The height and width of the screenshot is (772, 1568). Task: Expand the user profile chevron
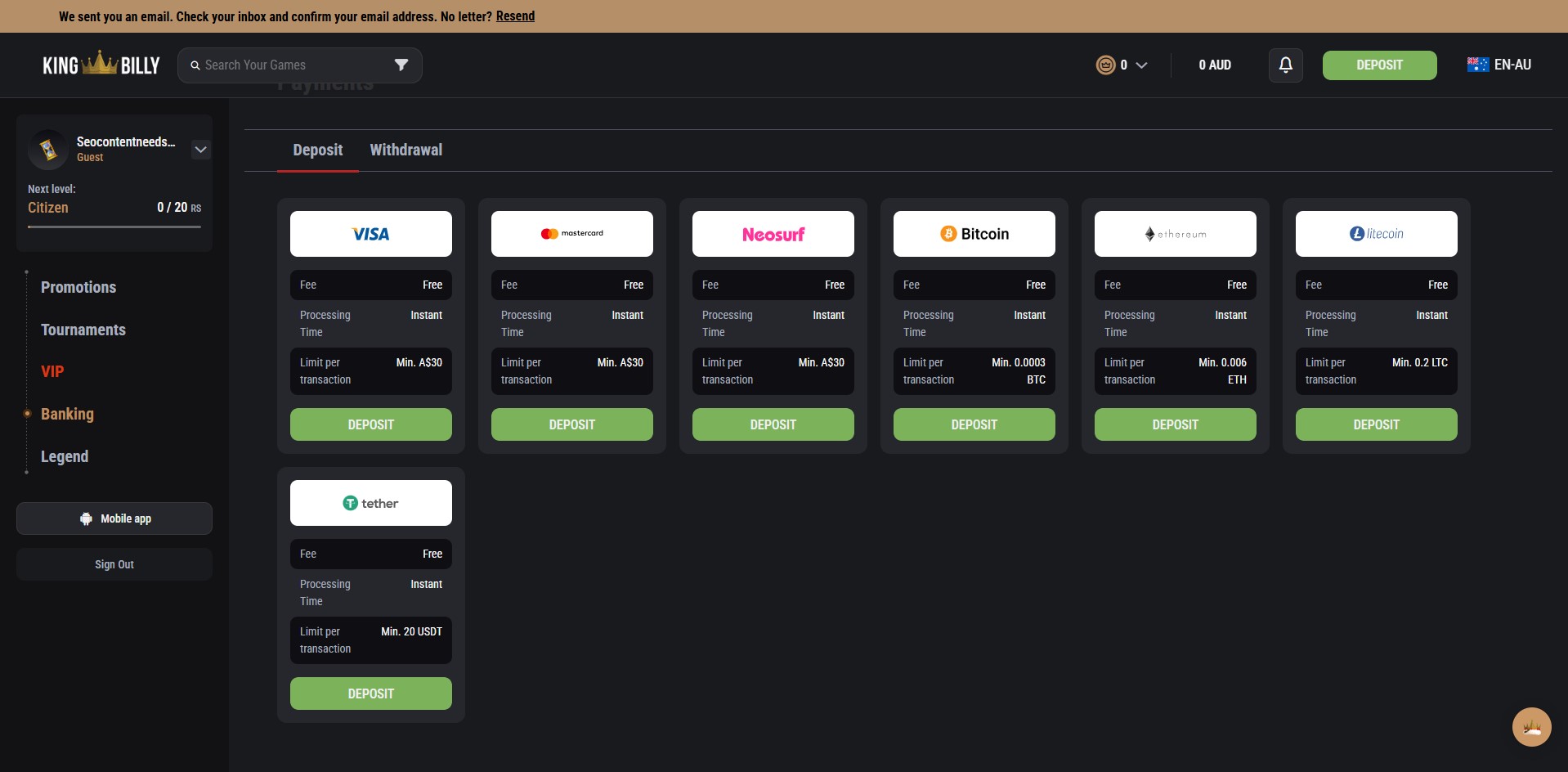[x=200, y=150]
